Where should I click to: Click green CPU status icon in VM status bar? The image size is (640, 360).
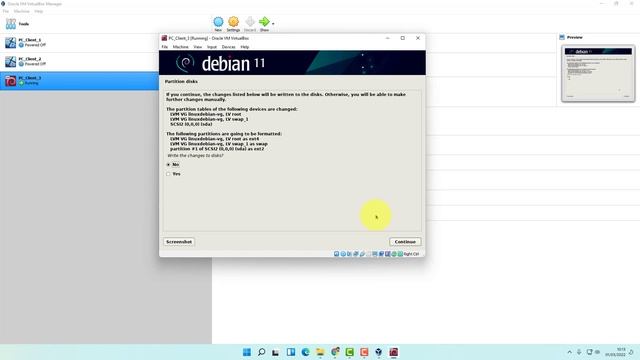pyautogui.click(x=394, y=254)
